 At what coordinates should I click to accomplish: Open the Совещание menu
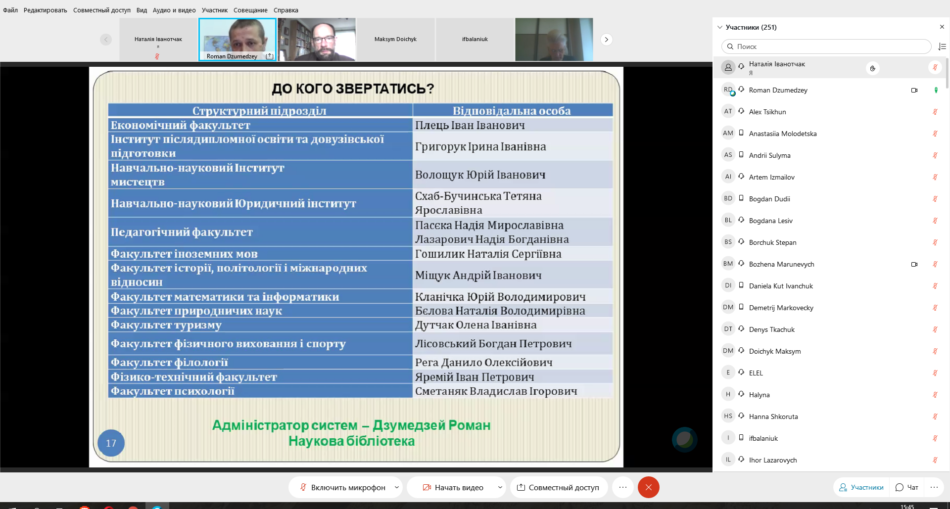[x=250, y=10]
